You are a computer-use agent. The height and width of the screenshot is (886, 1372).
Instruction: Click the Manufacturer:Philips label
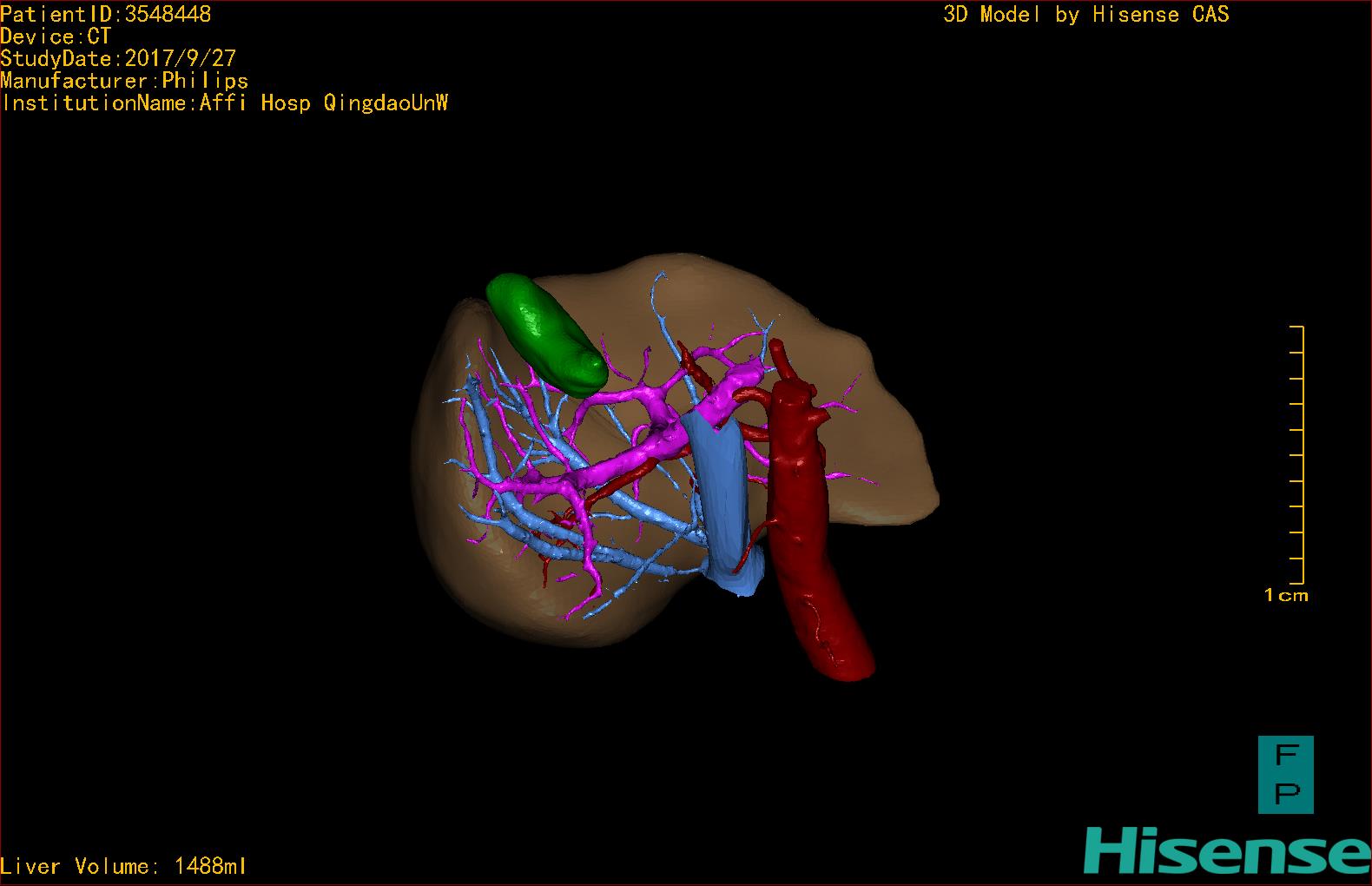124,81
